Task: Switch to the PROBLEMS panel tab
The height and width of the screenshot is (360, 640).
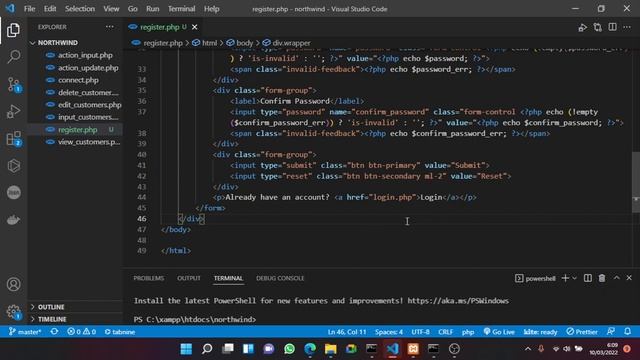Action: [x=149, y=278]
